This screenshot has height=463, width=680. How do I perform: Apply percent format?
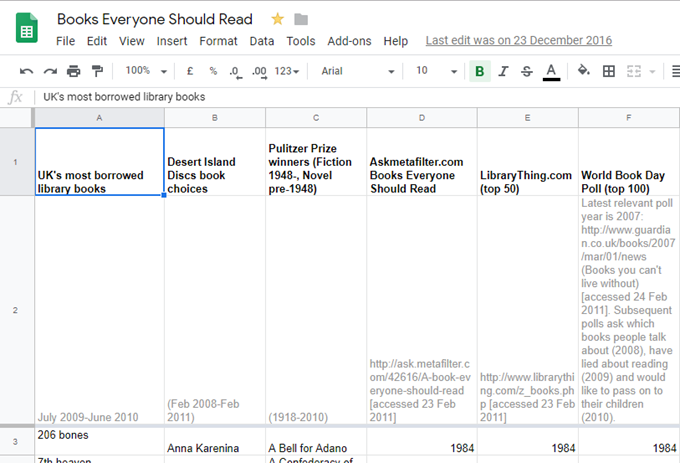213,71
